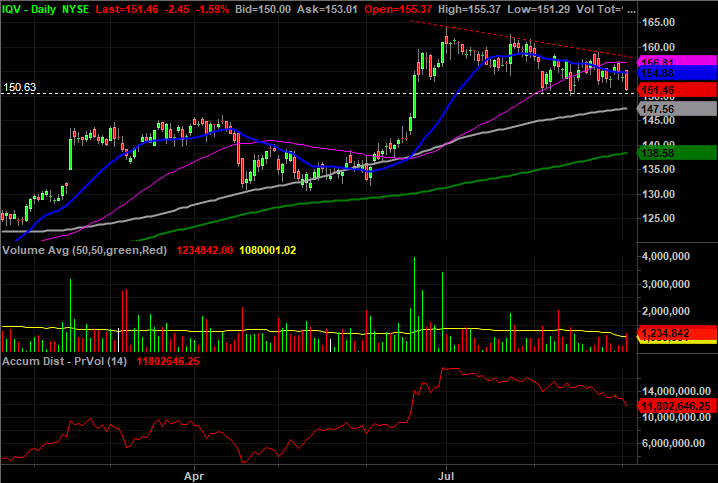Select the 150.63 horizontal line label
Image resolution: width=718 pixels, height=483 pixels.
(20, 87)
